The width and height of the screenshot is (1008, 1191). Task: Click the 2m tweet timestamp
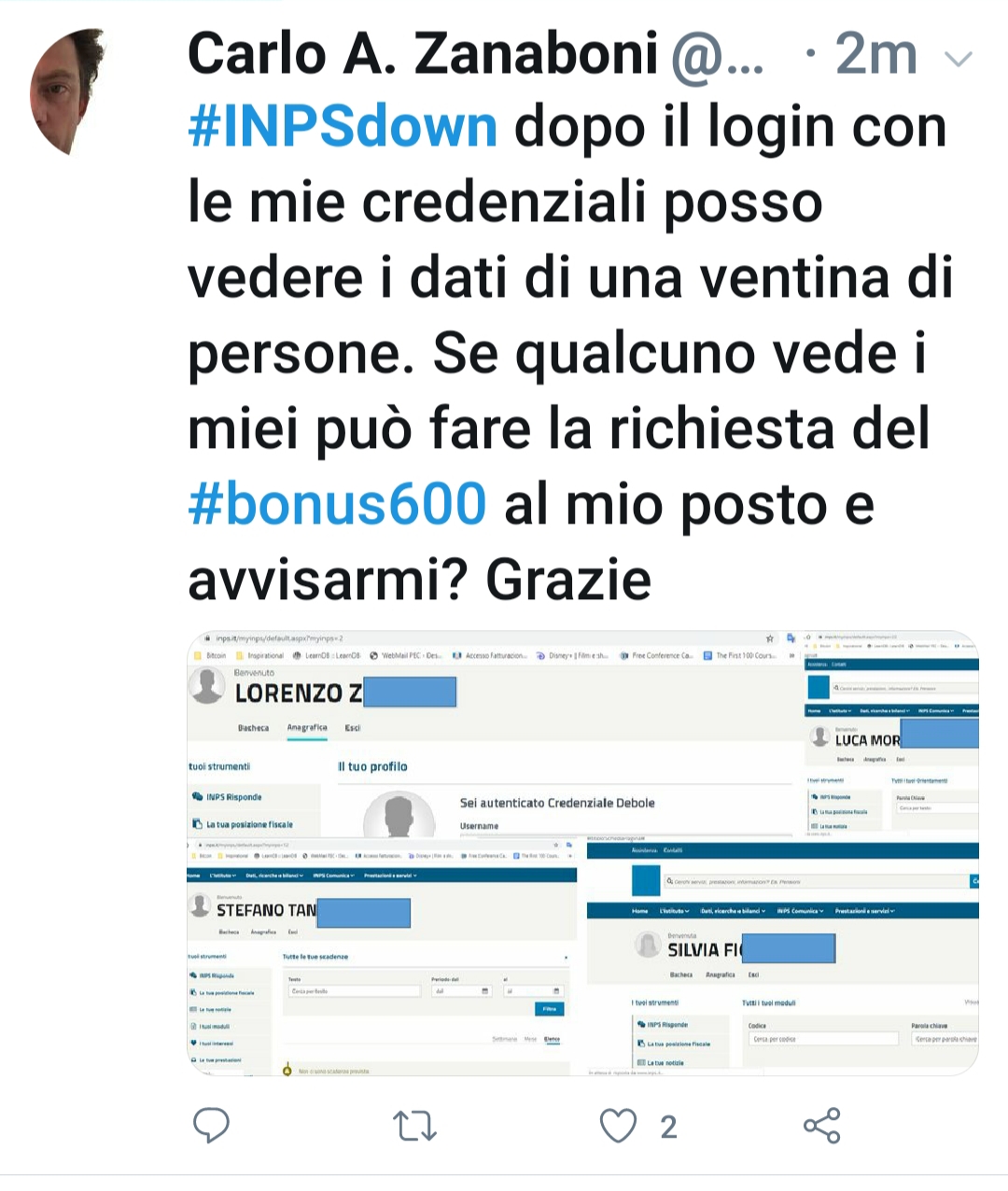[x=875, y=54]
